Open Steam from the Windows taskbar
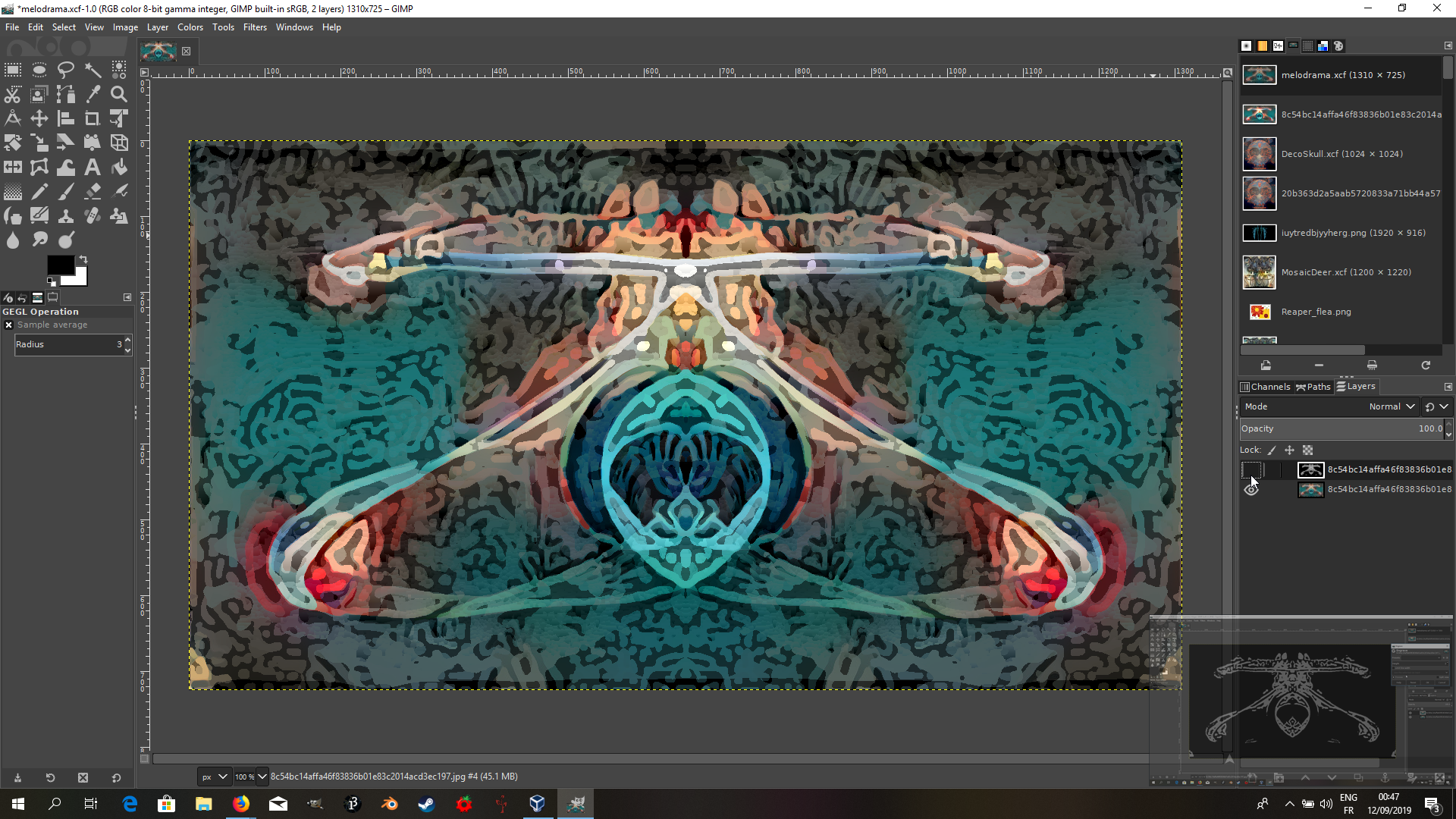Screen dimensions: 1456x819 point(426,804)
